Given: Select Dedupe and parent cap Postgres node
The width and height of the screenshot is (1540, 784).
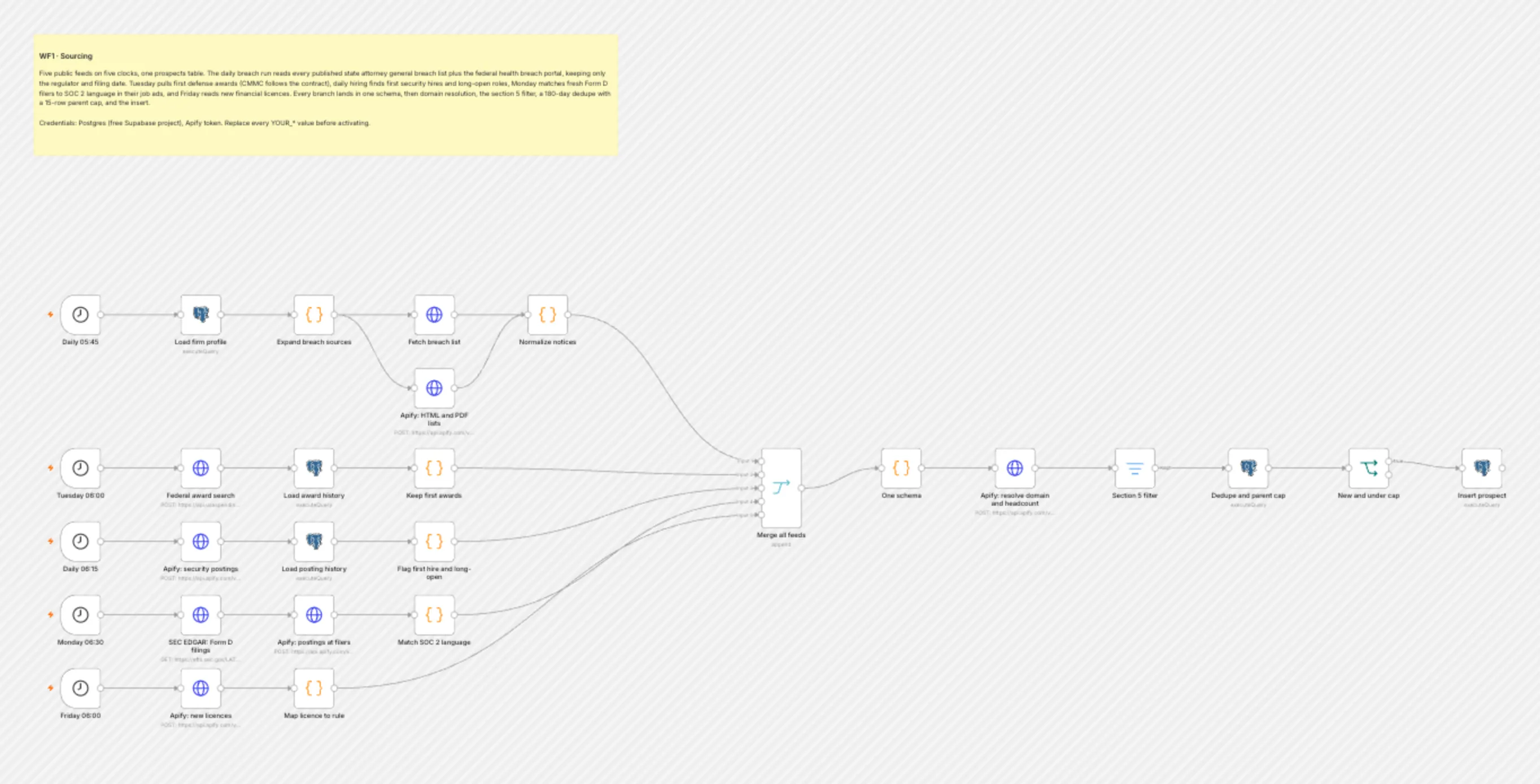Looking at the screenshot, I should pos(1248,468).
